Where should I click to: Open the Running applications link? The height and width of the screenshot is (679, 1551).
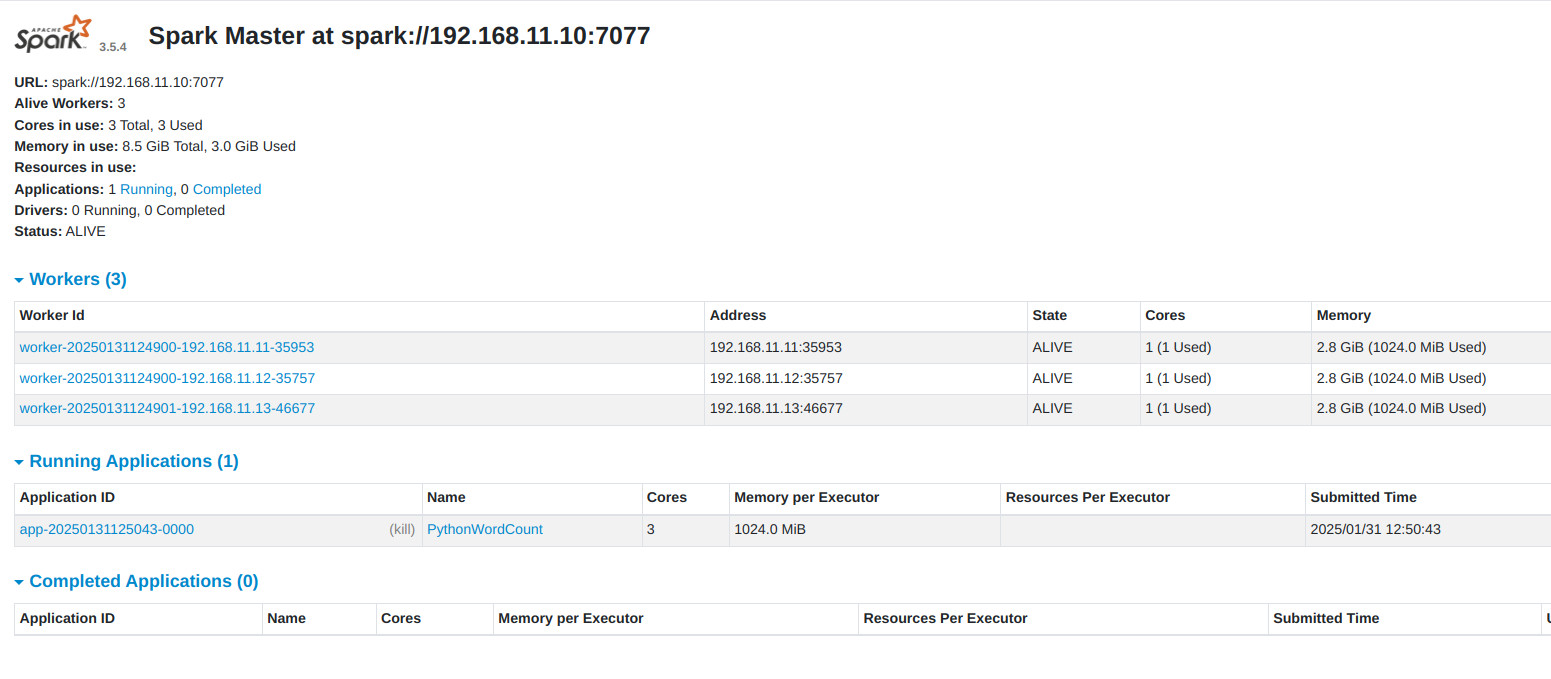pos(146,189)
